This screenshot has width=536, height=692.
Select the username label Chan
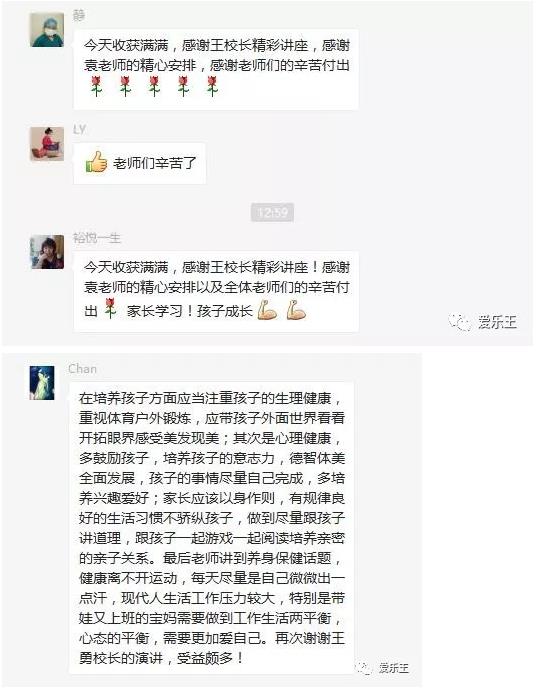coord(82,369)
